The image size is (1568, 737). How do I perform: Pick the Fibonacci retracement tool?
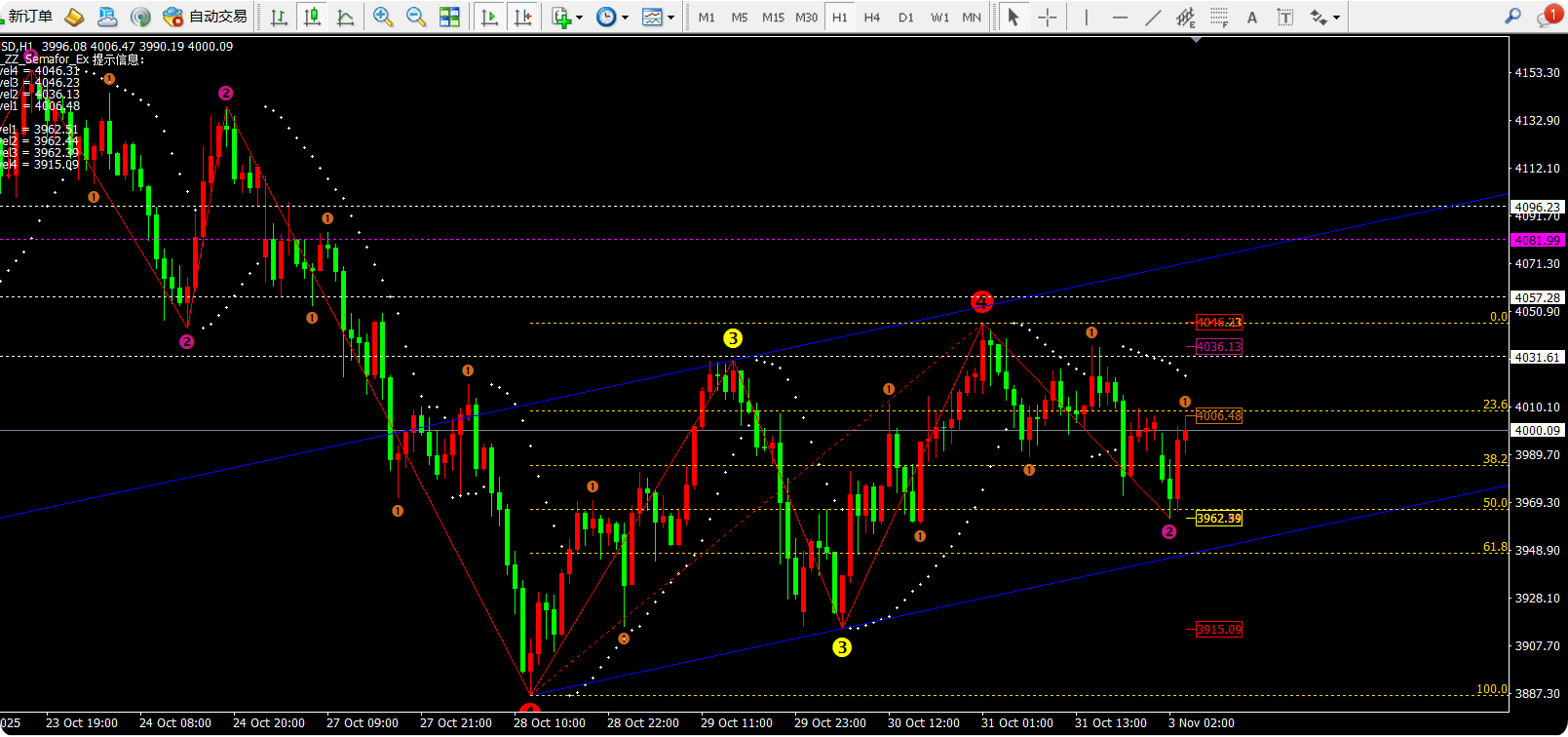1218,17
